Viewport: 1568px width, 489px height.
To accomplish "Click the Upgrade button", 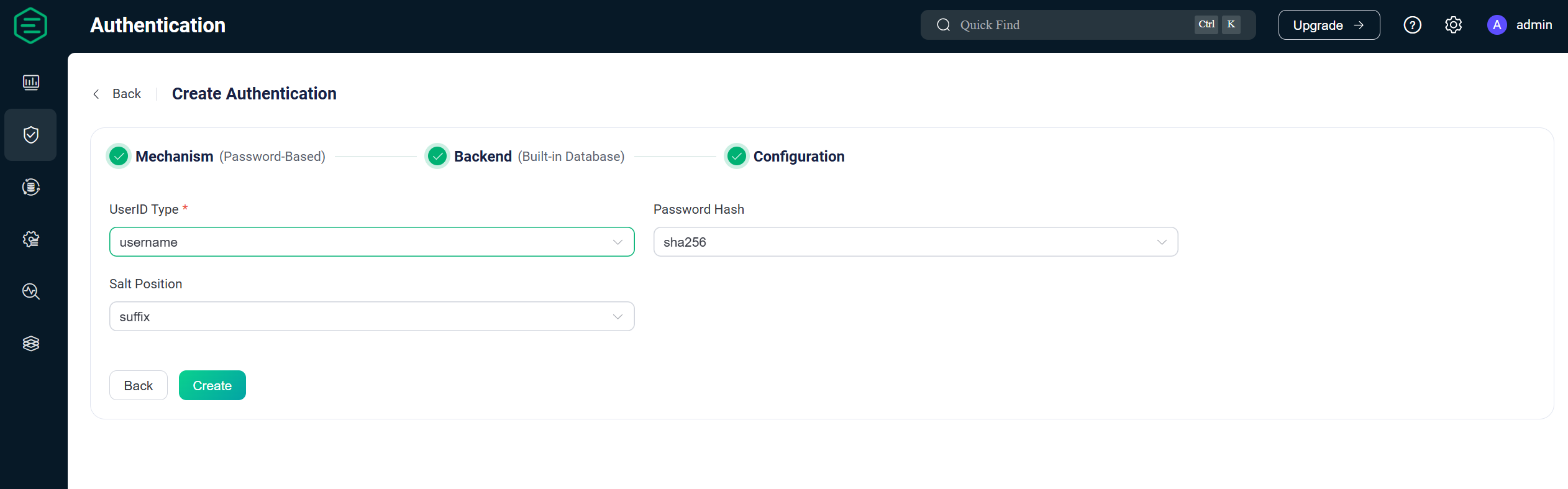I will pos(1329,25).
